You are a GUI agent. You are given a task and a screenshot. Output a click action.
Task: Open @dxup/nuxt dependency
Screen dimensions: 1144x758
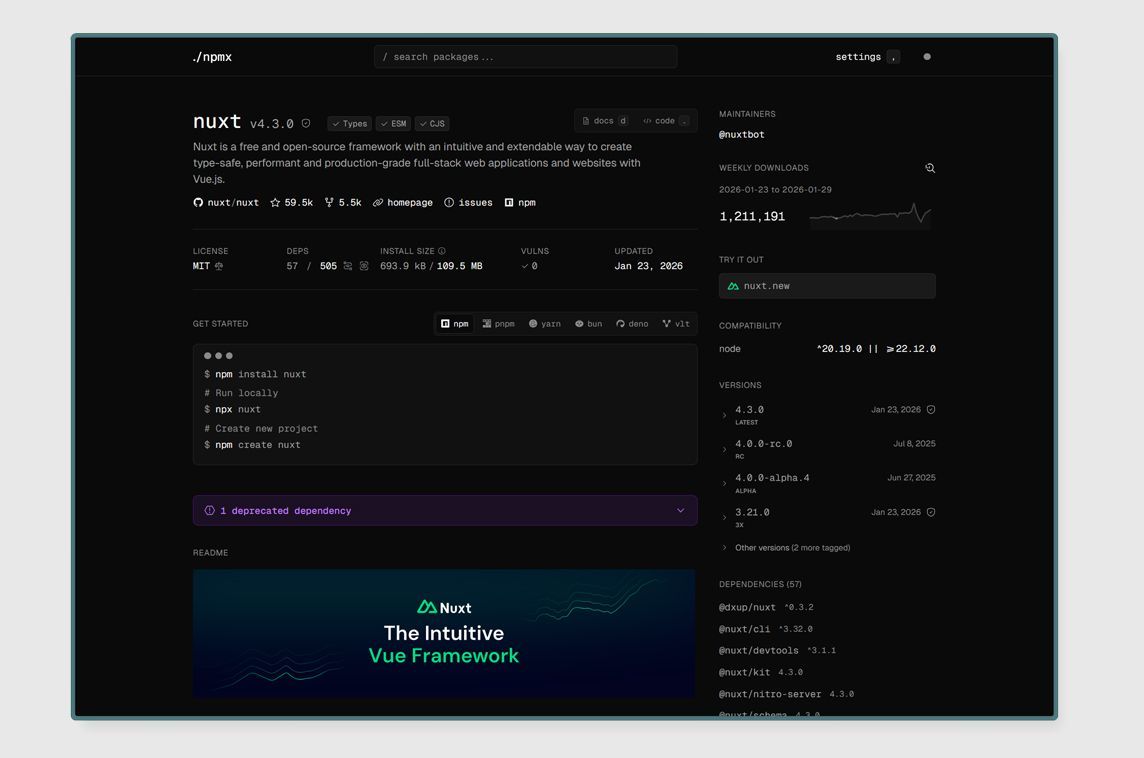tap(747, 607)
